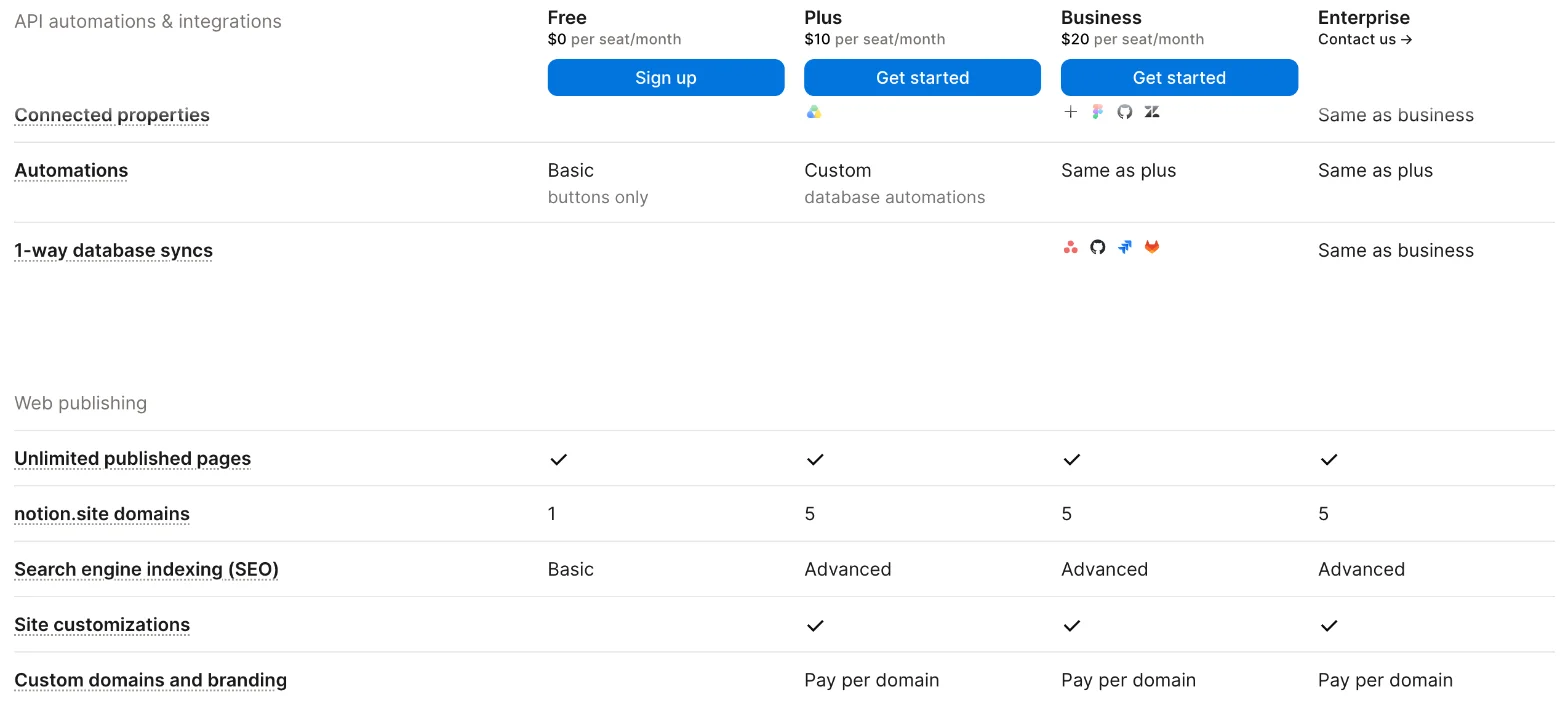Viewport: 1568px width, 708px height.
Task: Click the GitLab icon in database syncs row
Action: (1152, 247)
